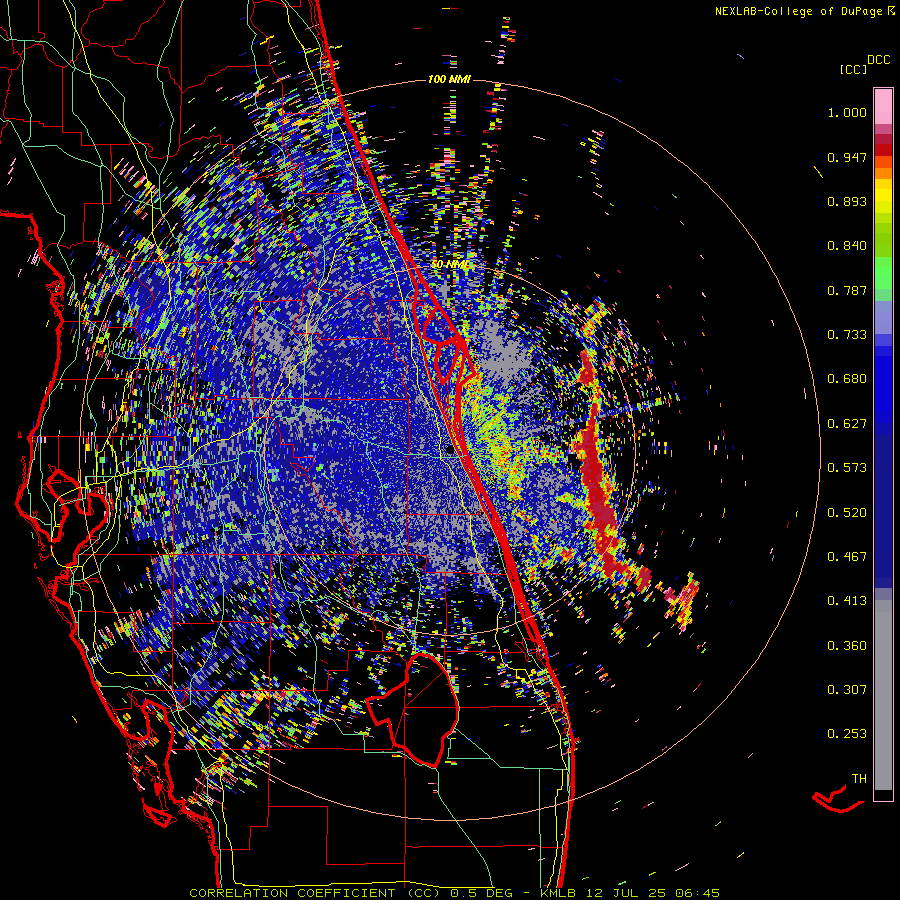Click the black radar site marker dot
900x900 pixels.
tap(450, 451)
